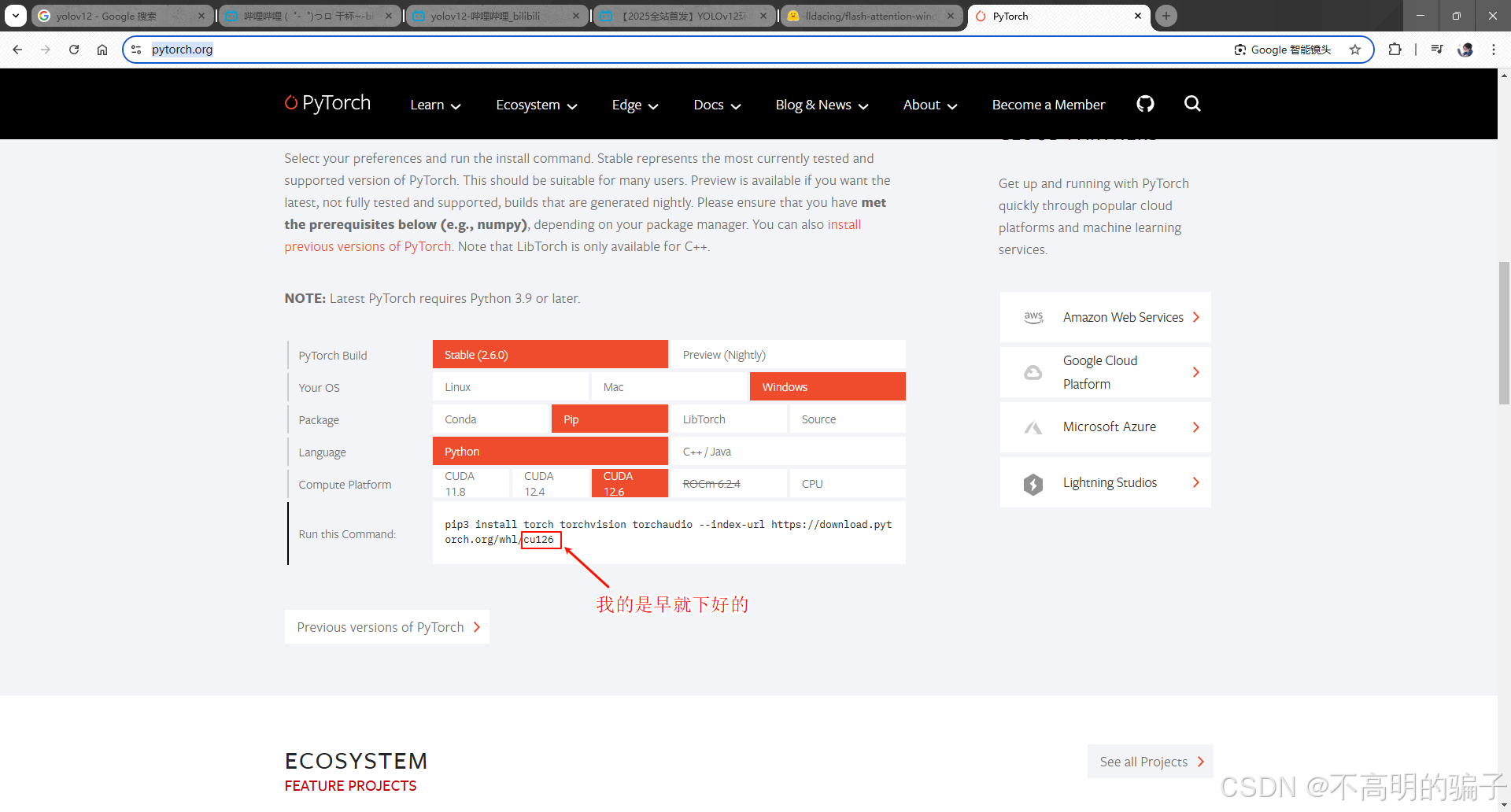Close the flash-attention GitHub tab
The height and width of the screenshot is (812, 1511).
[951, 16]
